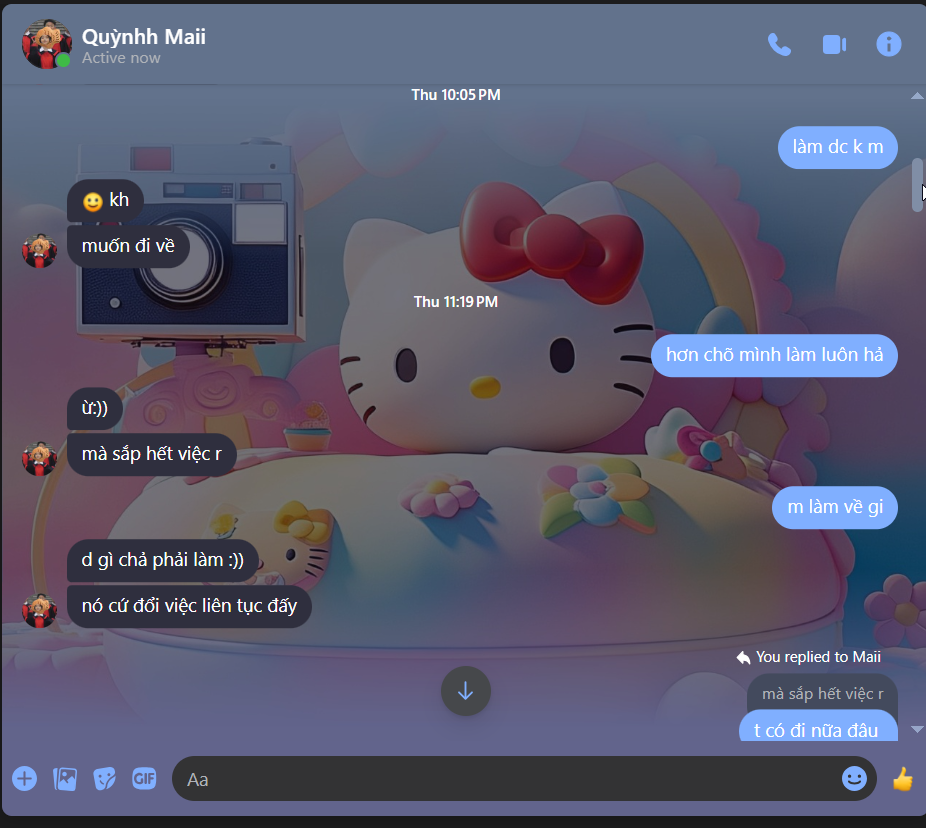Click the scrollbar down arrow
Screen dimensions: 926x828
click(917, 729)
